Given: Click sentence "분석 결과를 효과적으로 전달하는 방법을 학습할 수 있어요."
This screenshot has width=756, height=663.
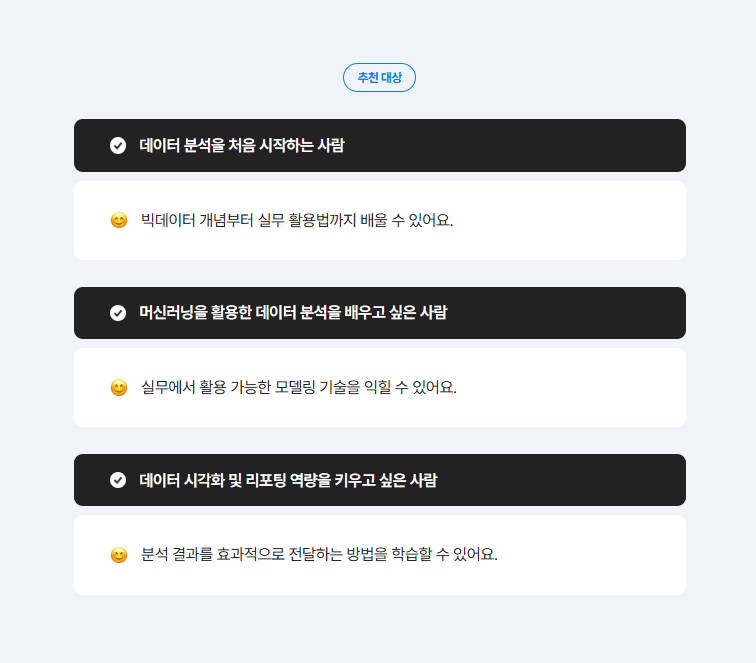Looking at the screenshot, I should (319, 555).
